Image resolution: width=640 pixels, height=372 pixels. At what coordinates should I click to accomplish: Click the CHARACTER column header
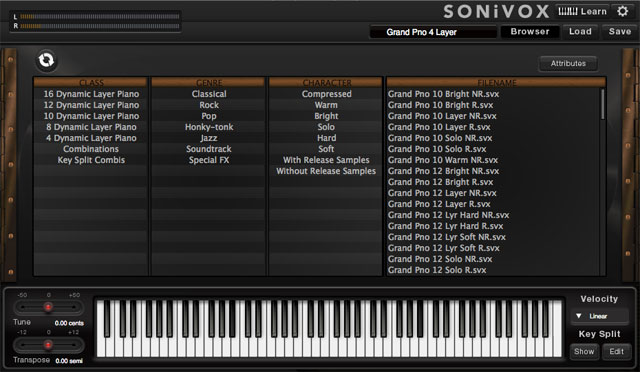coord(326,82)
